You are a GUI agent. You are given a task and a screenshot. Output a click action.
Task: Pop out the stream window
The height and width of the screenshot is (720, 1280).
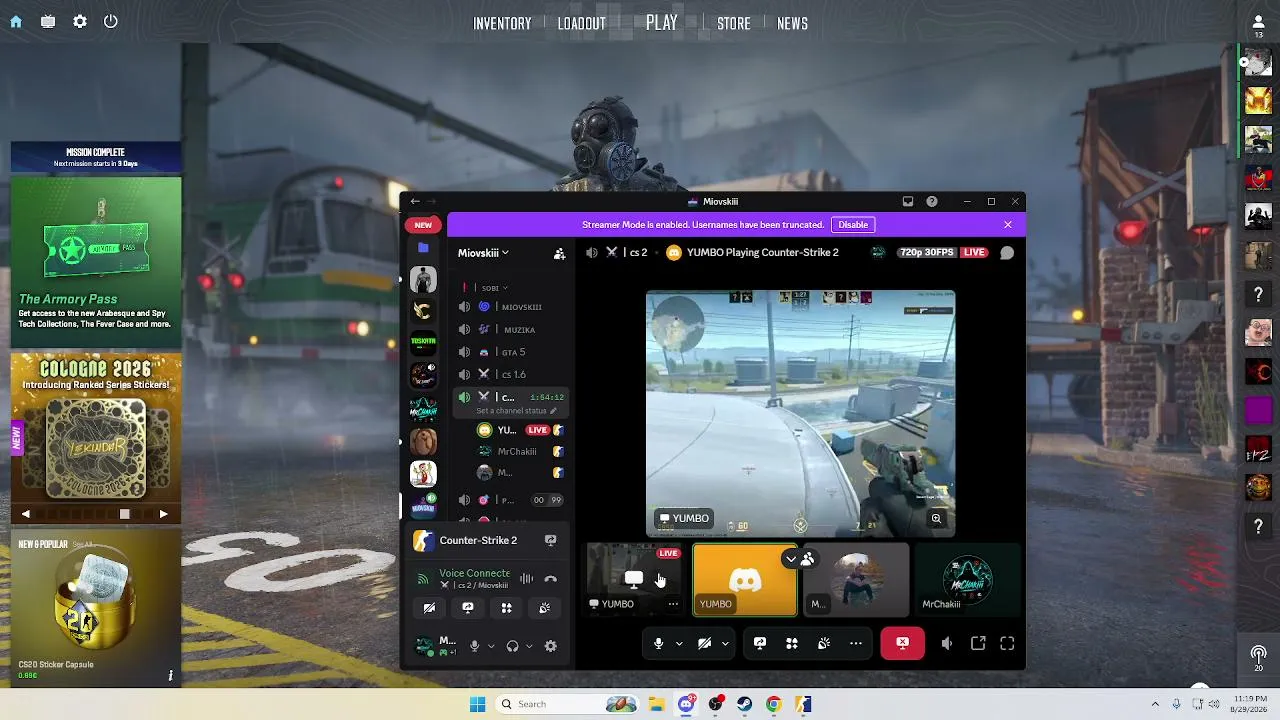pyautogui.click(x=978, y=644)
